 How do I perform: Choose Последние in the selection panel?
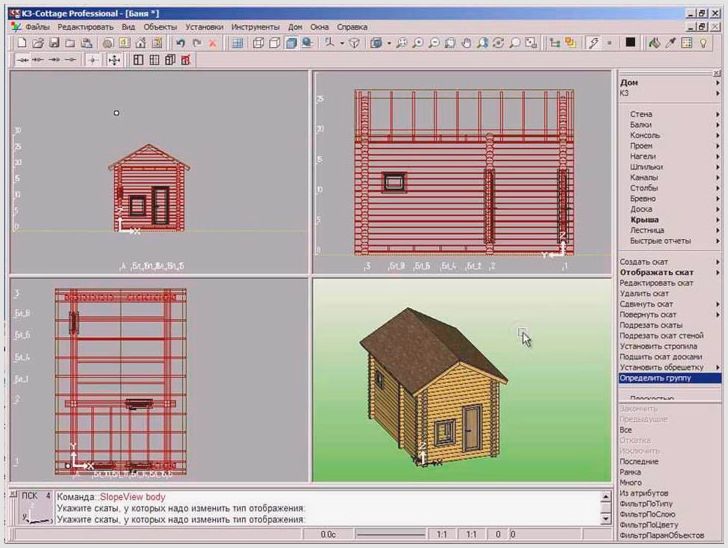pos(639,462)
